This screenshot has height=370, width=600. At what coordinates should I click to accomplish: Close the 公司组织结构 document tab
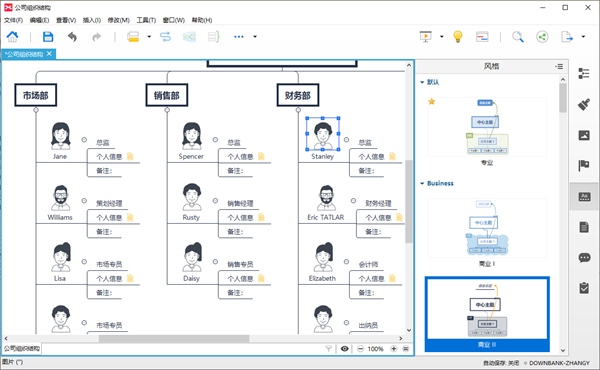pyautogui.click(x=49, y=54)
